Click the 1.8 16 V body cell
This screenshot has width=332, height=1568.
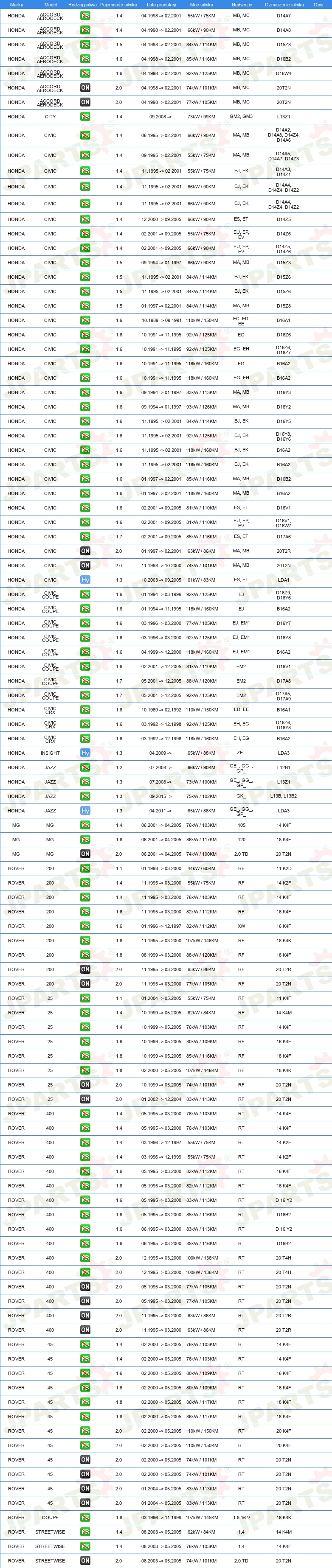coord(241,1518)
